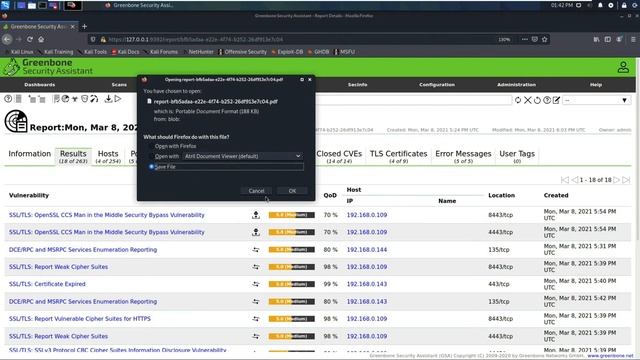This screenshot has height=360, width=640.
Task: Click the bookmark star icon in address bar
Action: click(544, 39)
